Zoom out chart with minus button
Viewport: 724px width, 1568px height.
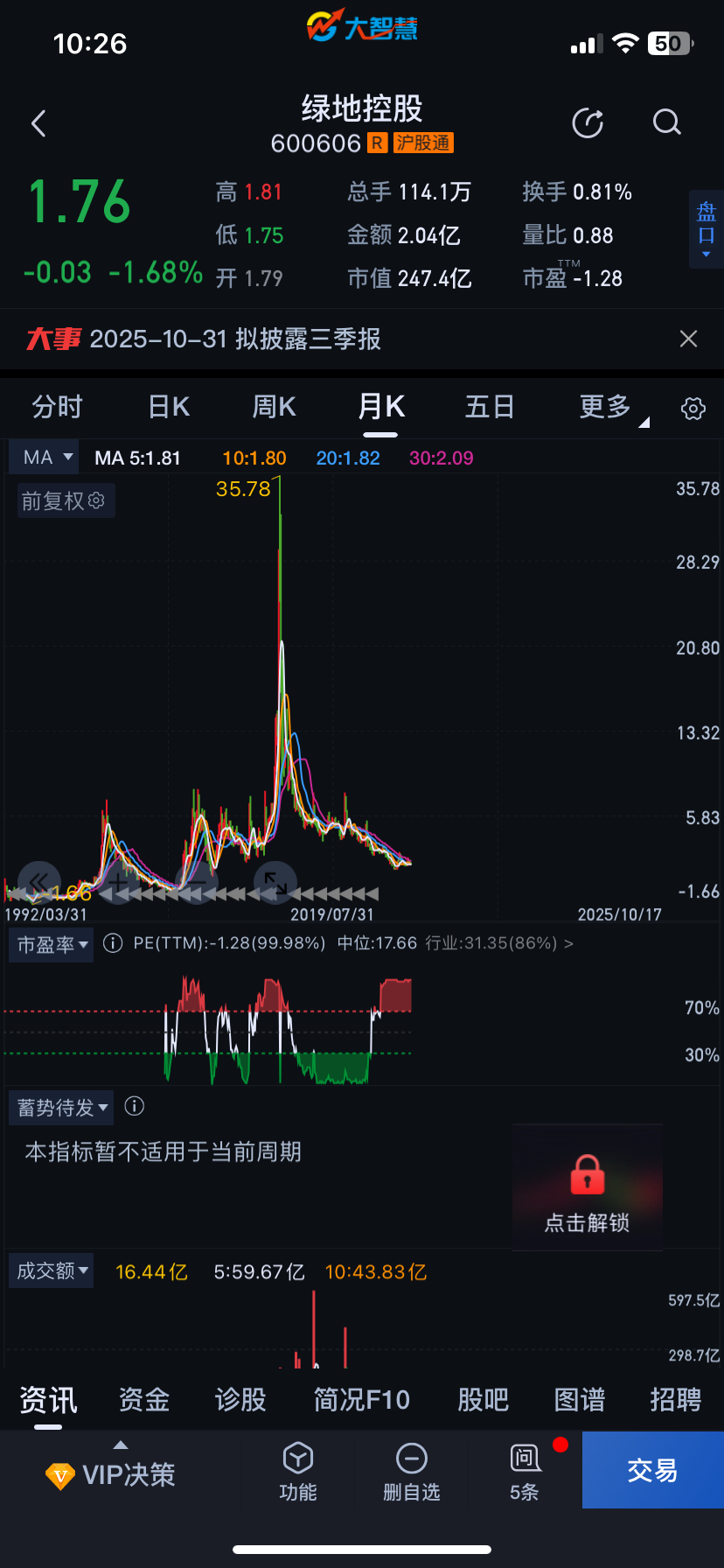[x=197, y=882]
